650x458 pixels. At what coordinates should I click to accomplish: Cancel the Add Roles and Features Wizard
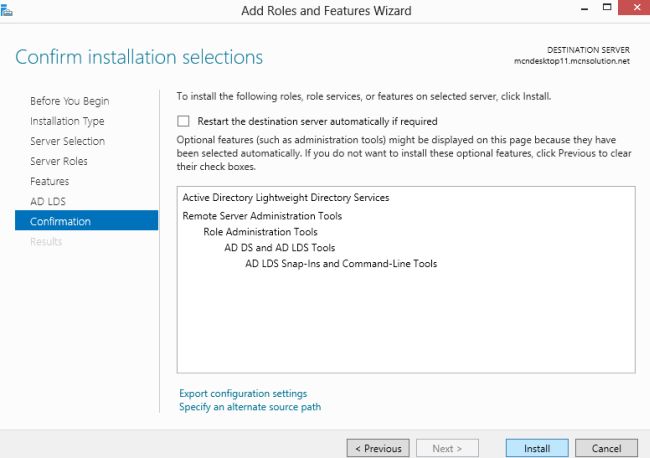[607, 448]
